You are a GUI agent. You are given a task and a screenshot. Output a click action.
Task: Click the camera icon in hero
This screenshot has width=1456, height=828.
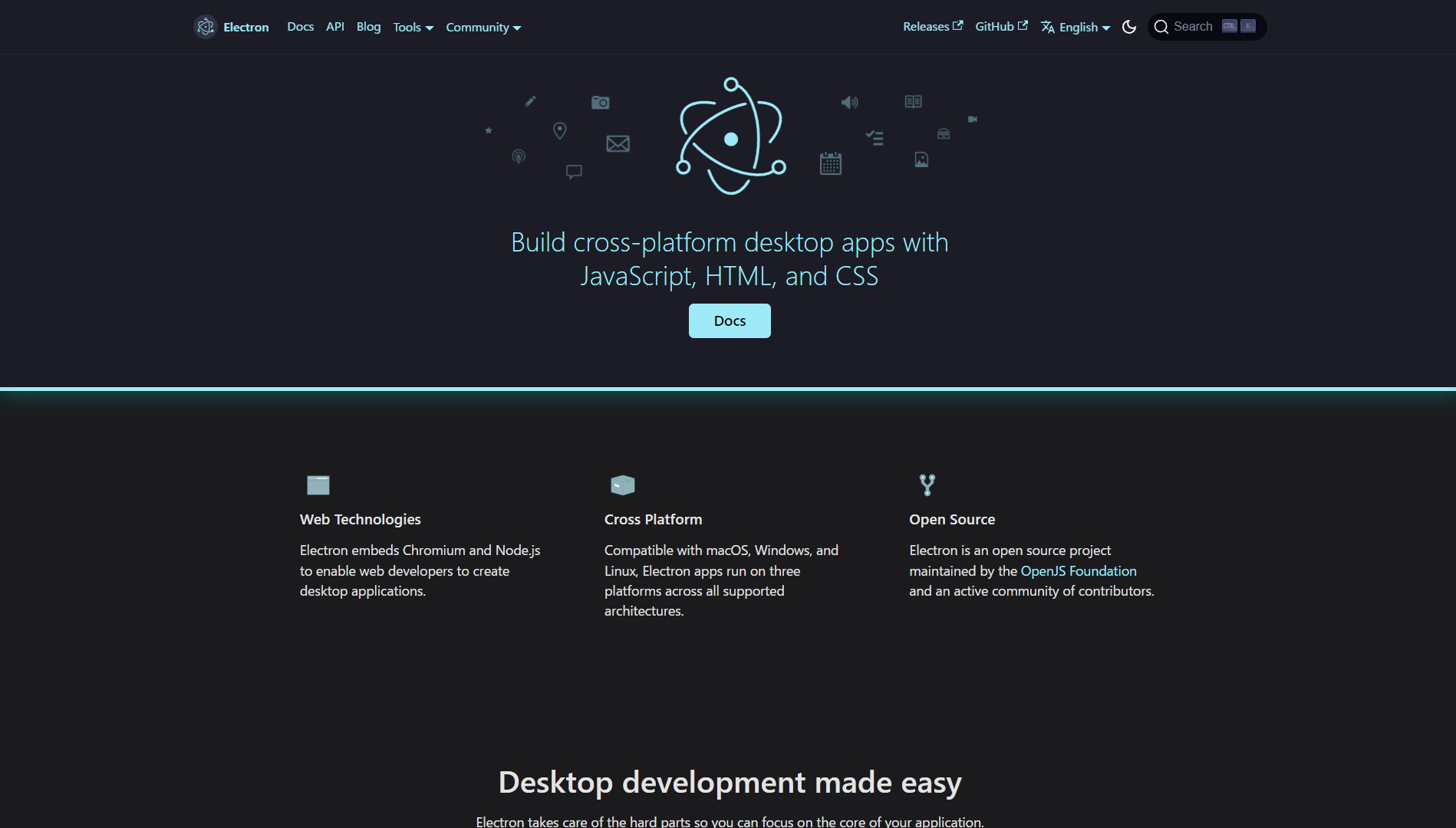coord(601,102)
